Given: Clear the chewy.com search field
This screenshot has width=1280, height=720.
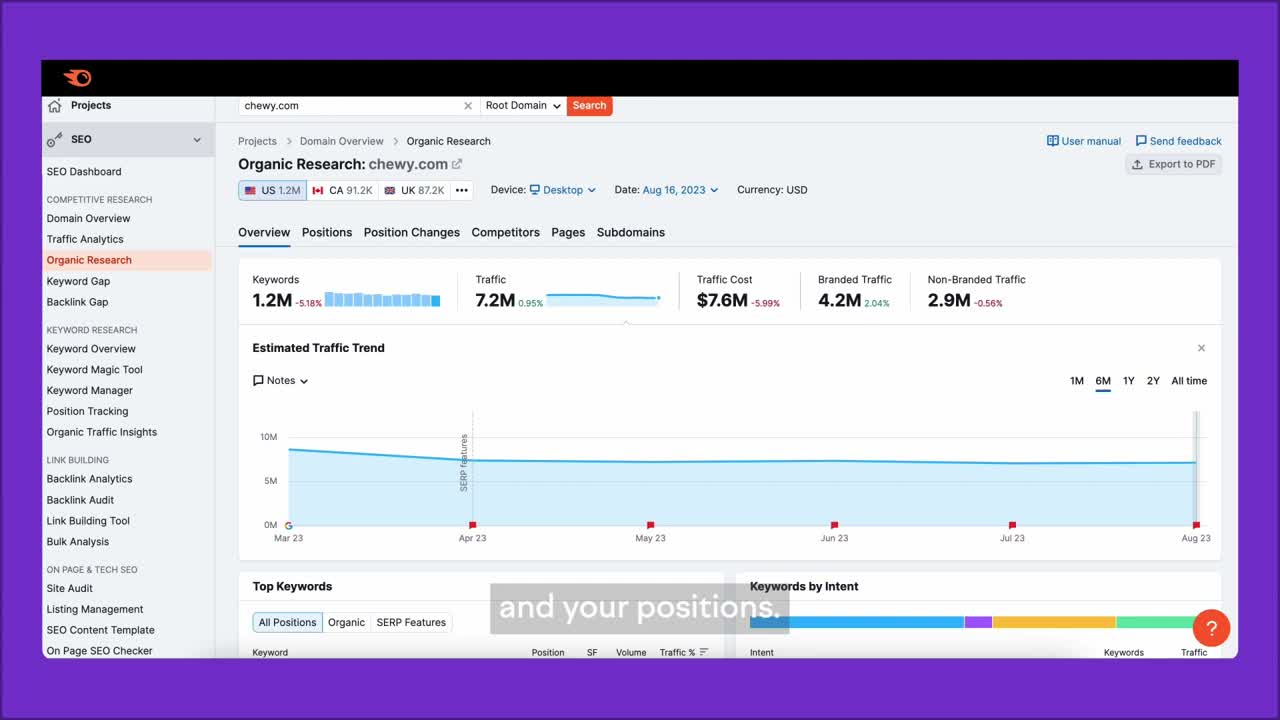Looking at the screenshot, I should pyautogui.click(x=468, y=106).
